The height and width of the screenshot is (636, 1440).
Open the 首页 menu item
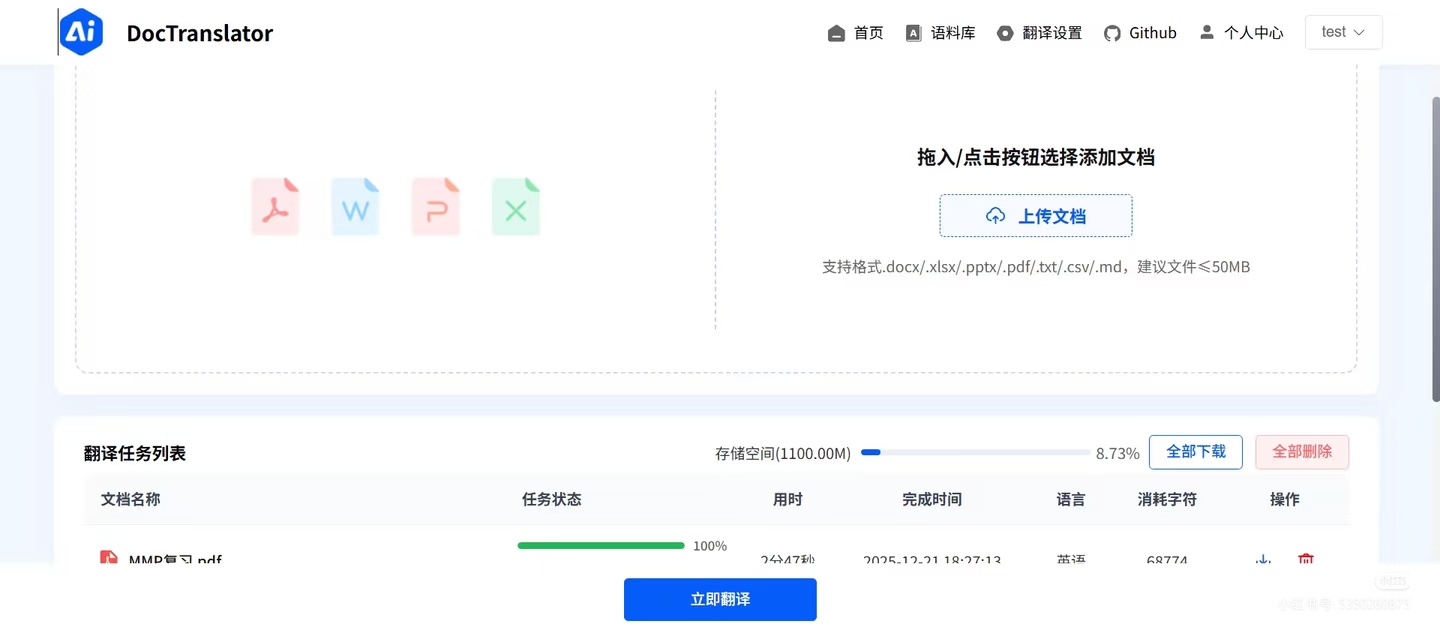point(856,33)
